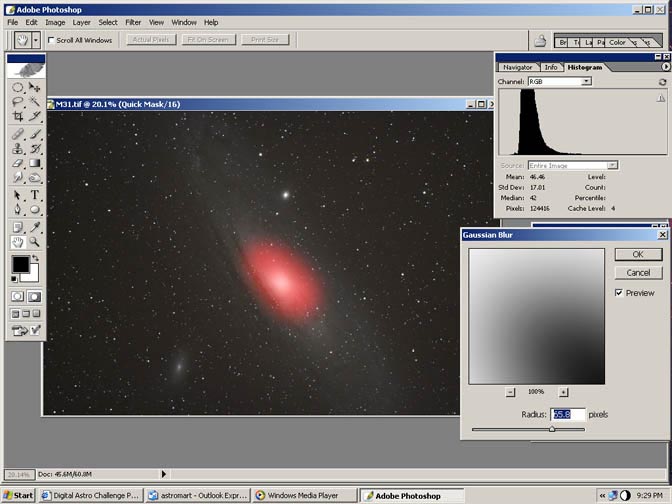Zoom in the Gaussian Blur preview
Screen dimensions: 672x504
(x=563, y=392)
